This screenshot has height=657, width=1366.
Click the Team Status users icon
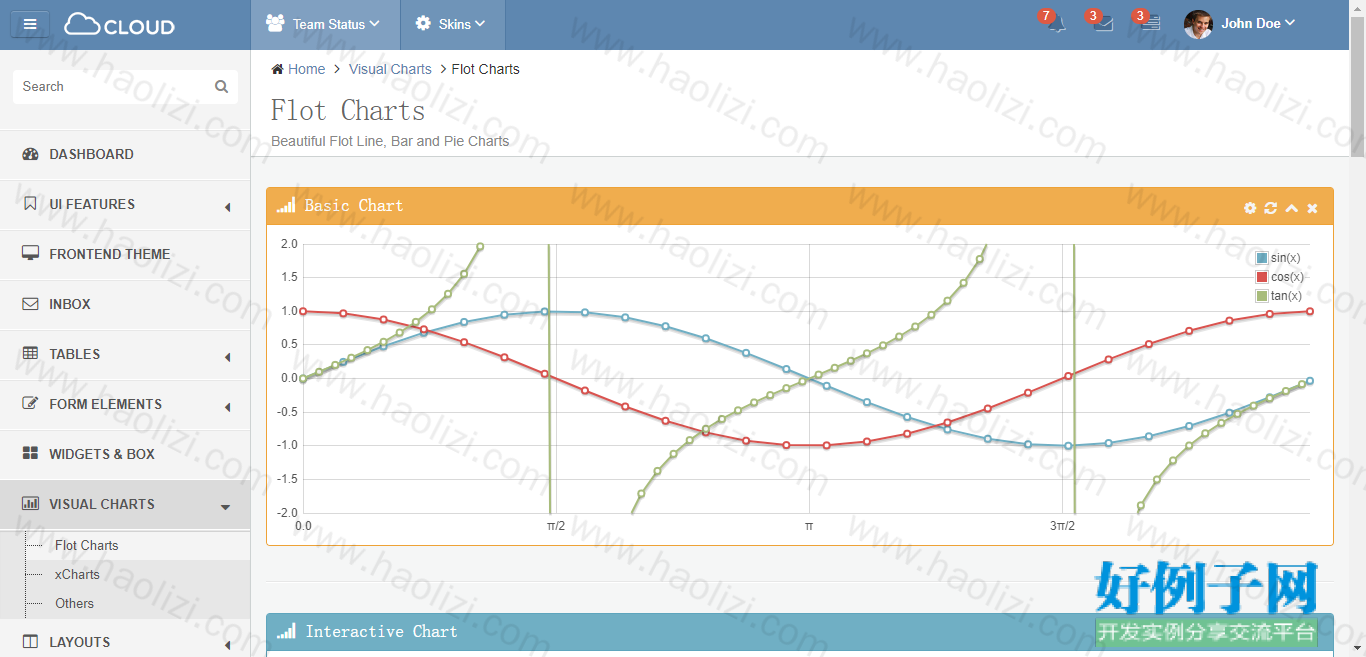(275, 24)
